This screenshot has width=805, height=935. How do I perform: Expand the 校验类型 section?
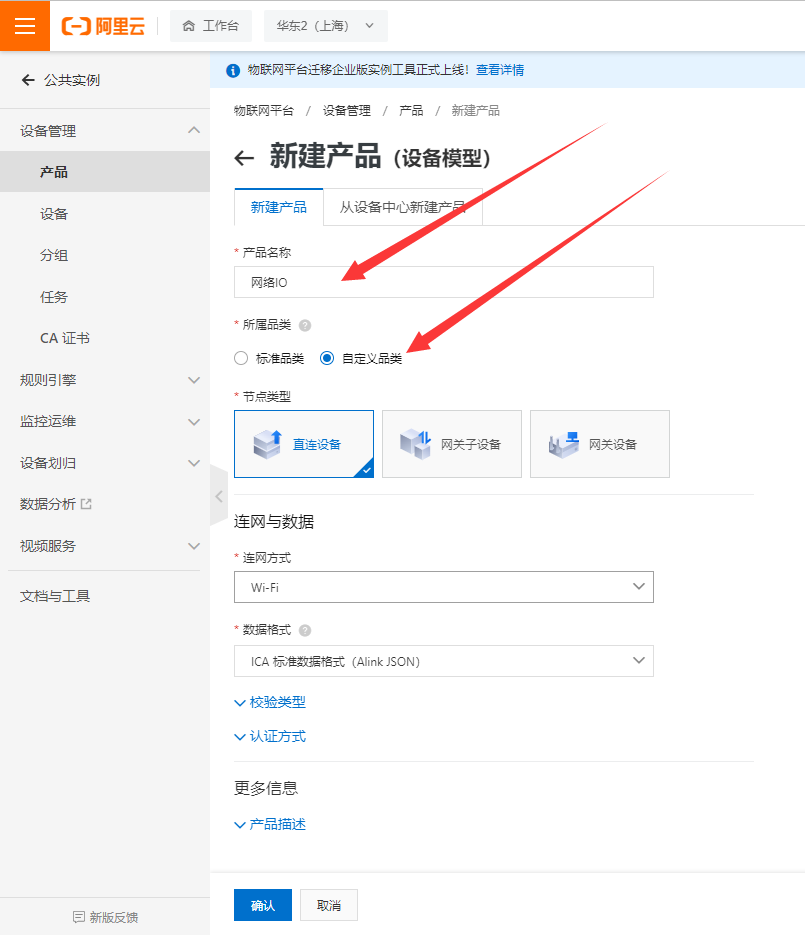[271, 702]
